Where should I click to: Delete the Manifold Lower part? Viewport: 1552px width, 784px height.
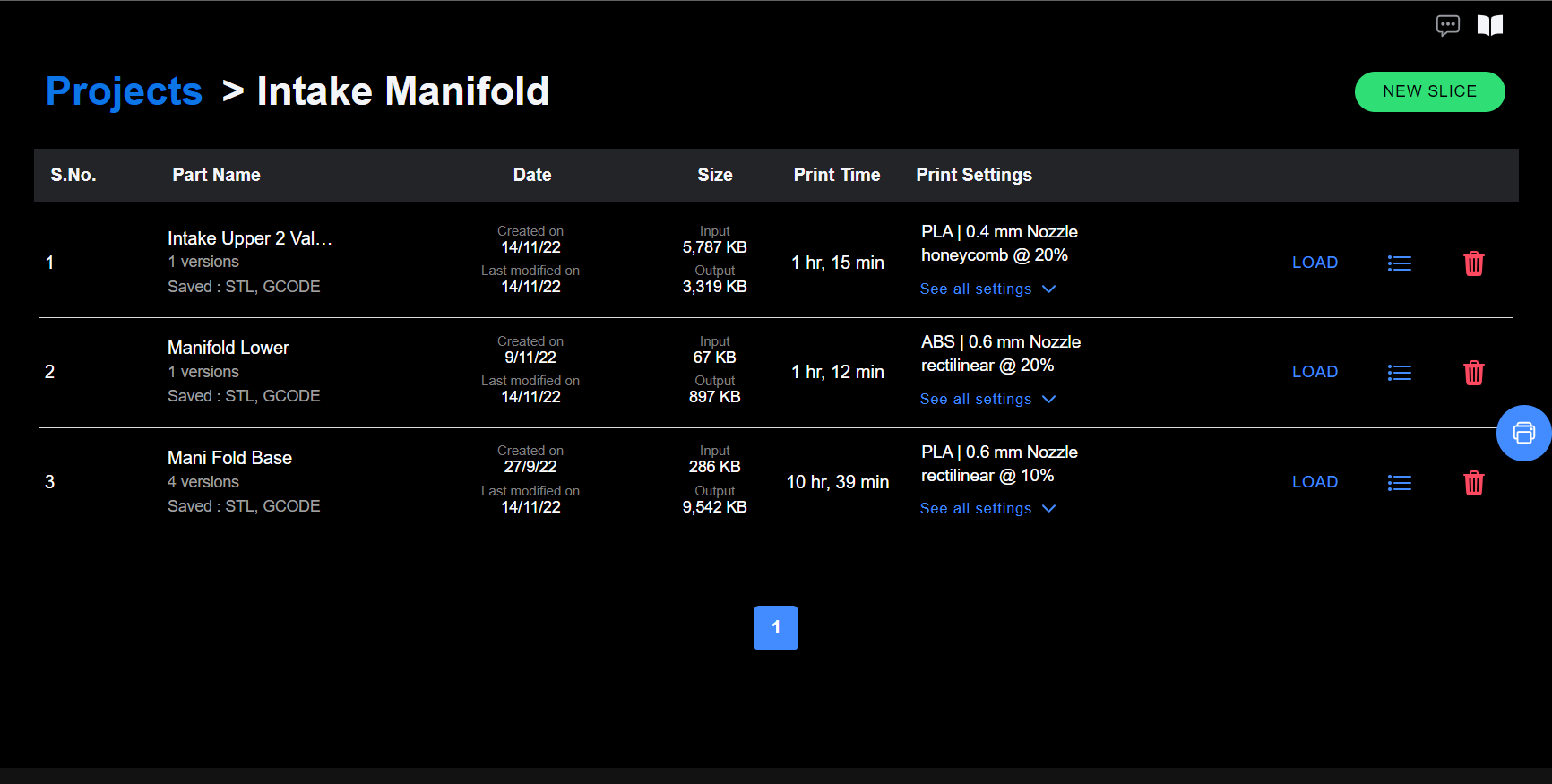click(1473, 373)
